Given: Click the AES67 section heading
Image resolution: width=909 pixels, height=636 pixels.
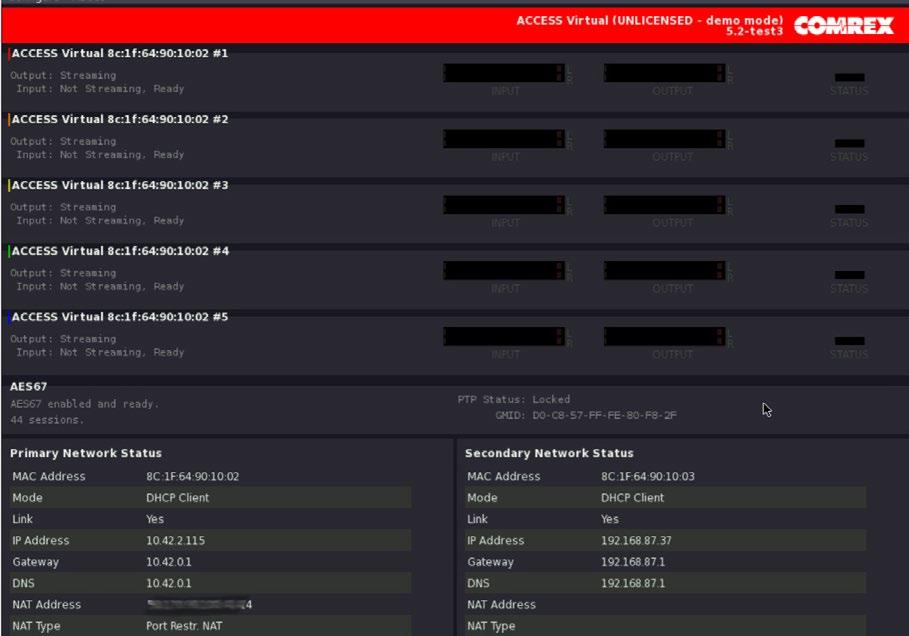Looking at the screenshot, I should (x=28, y=387).
